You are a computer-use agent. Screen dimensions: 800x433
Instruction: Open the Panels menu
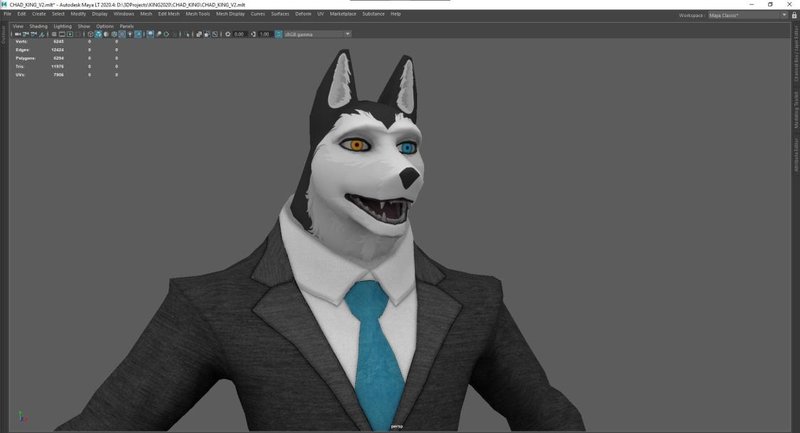click(x=127, y=26)
